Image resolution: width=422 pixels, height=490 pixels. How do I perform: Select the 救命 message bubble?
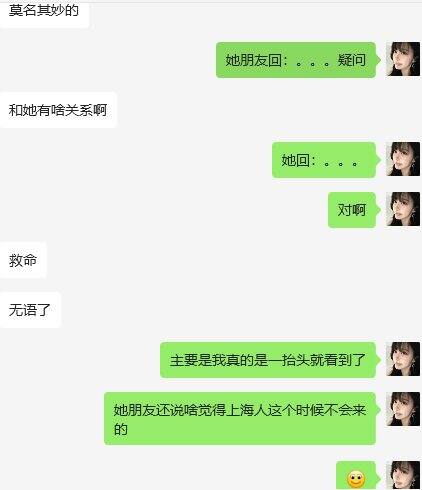click(x=23, y=260)
